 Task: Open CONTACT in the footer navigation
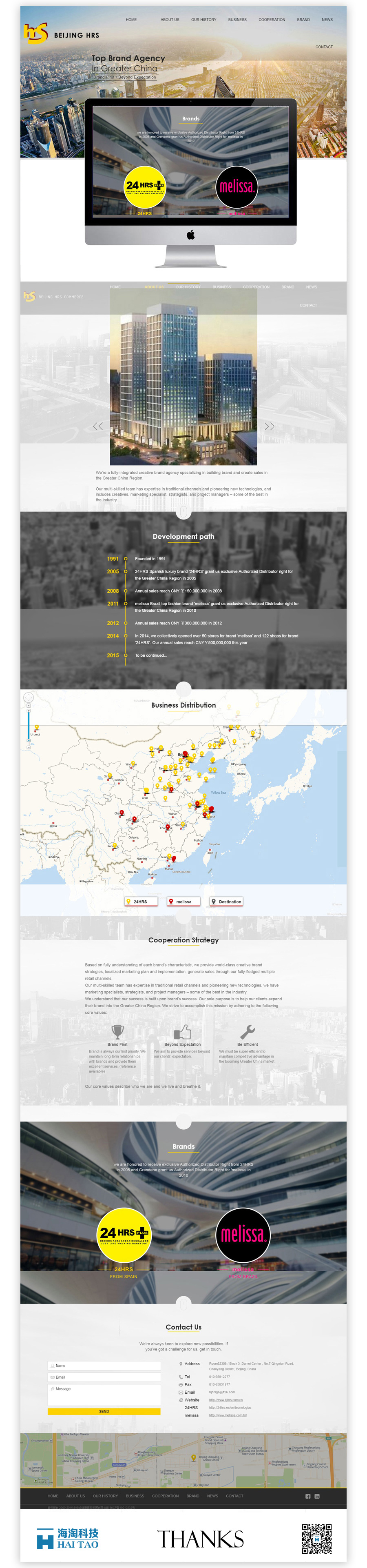(x=234, y=1496)
